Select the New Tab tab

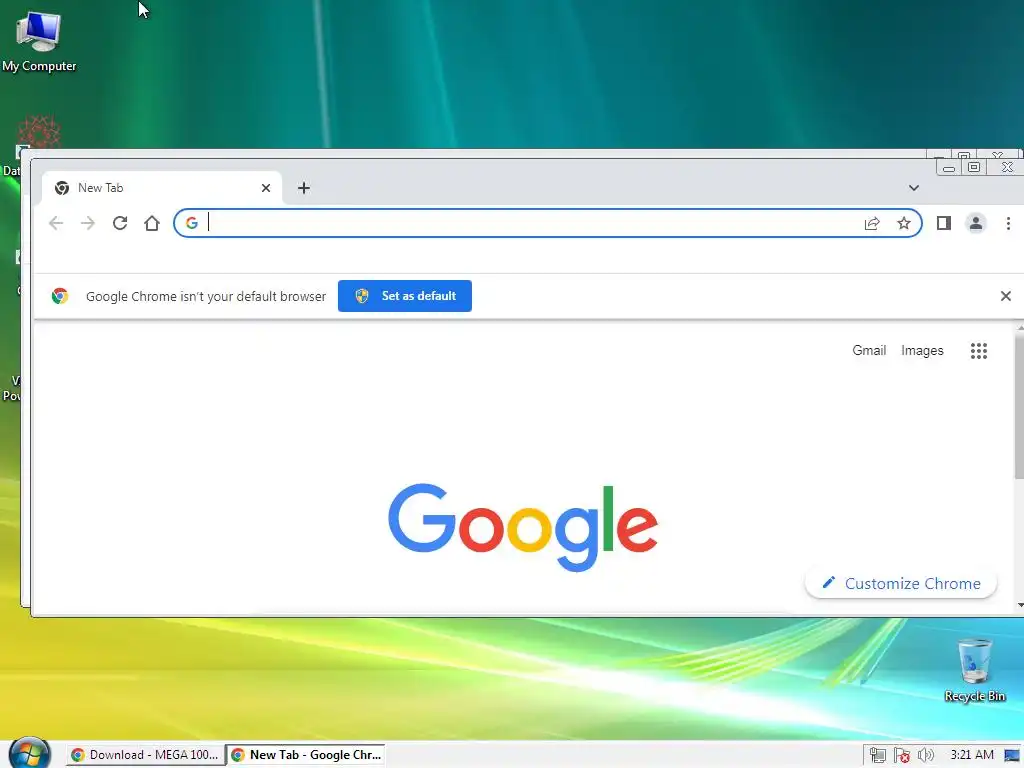162,188
